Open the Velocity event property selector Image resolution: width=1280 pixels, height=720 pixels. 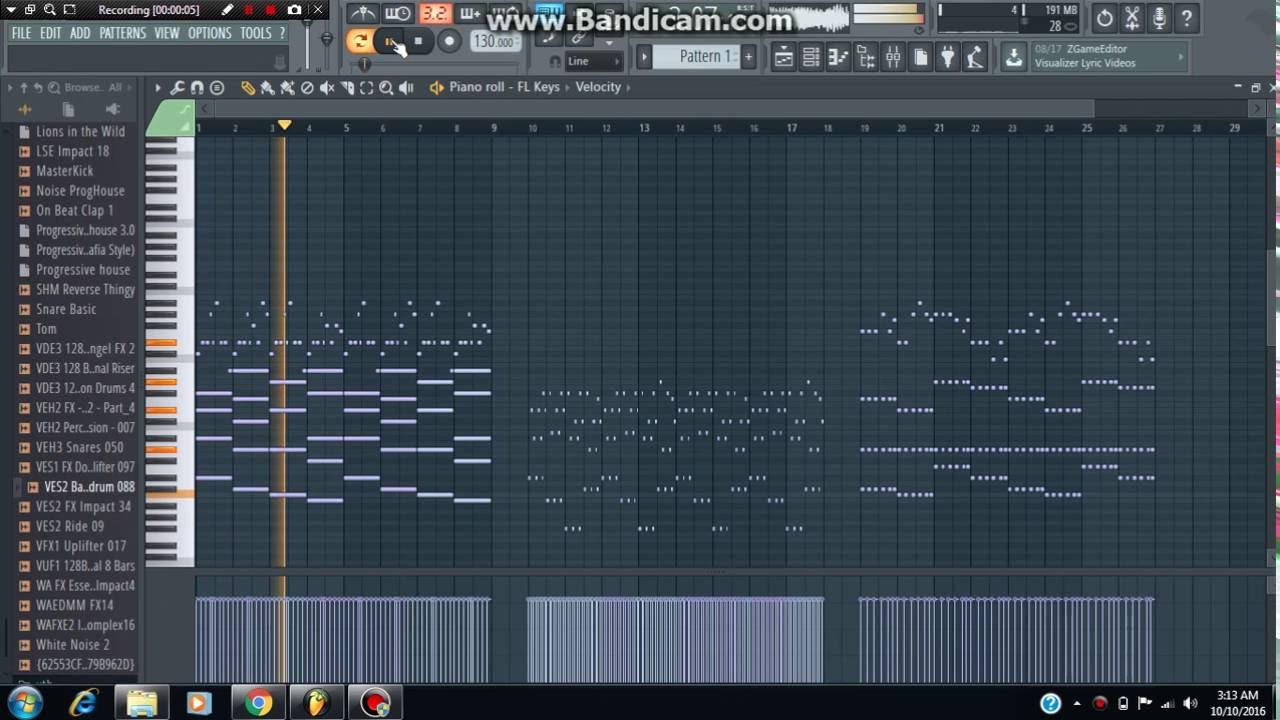(598, 87)
